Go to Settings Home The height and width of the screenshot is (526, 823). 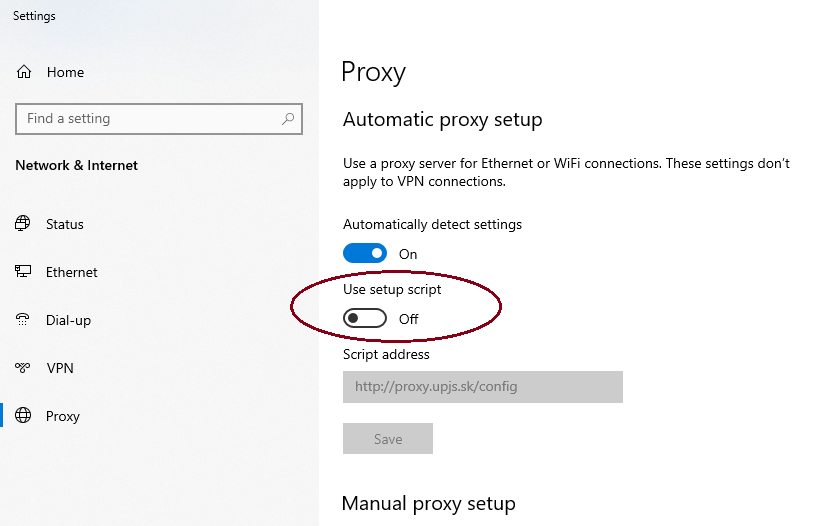pyautogui.click(x=65, y=72)
